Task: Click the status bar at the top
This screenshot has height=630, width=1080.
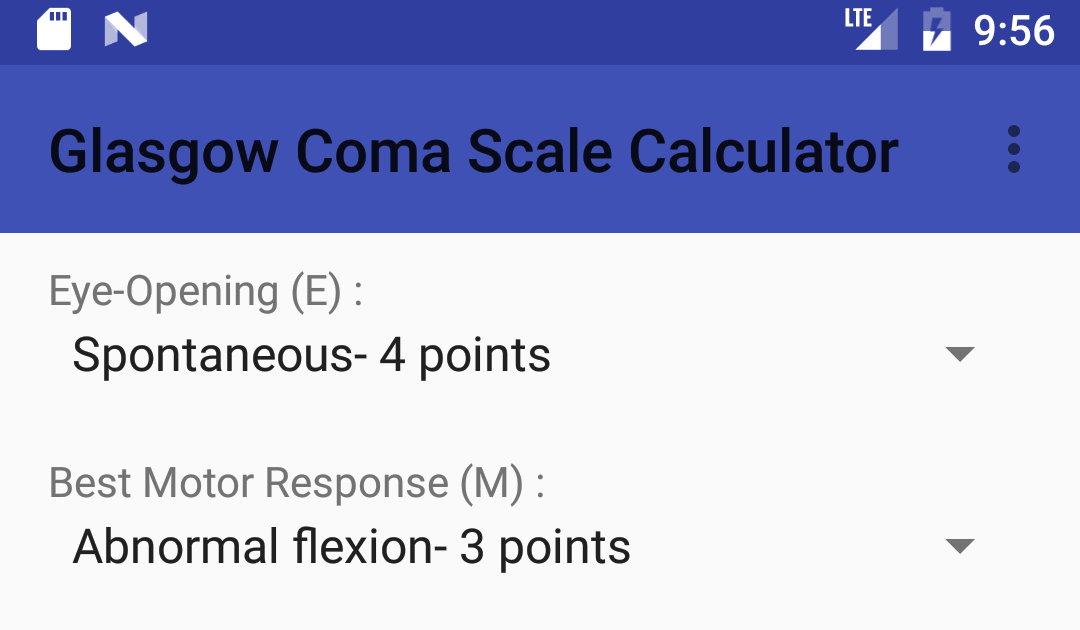Action: (540, 30)
